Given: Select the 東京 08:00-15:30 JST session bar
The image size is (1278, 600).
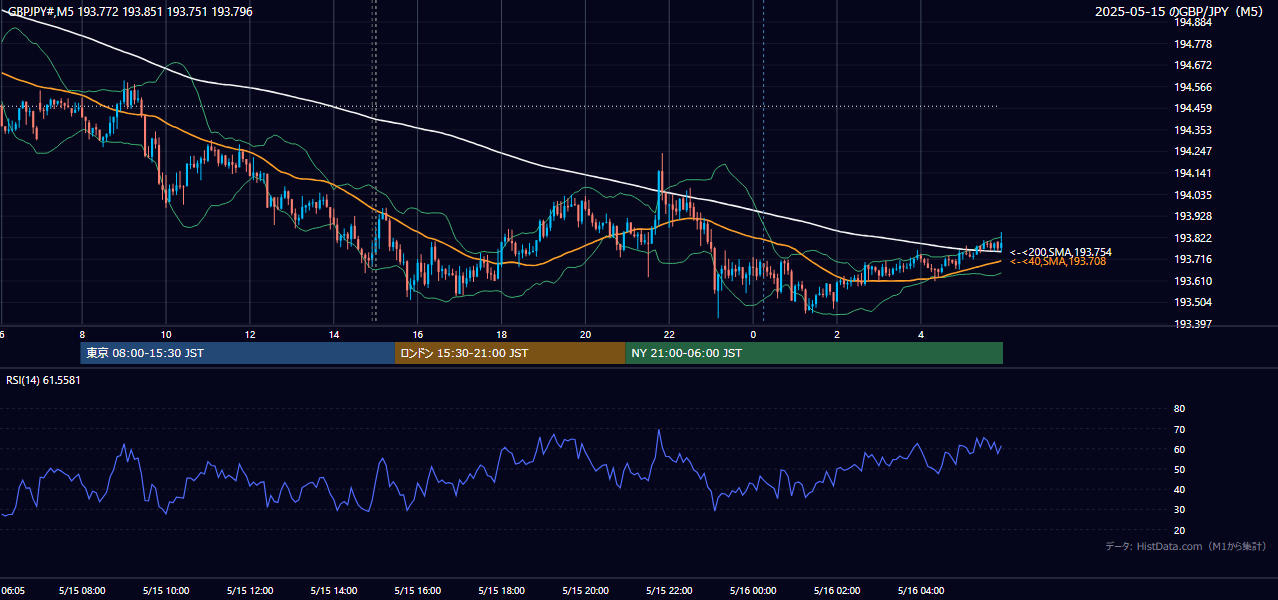Looking at the screenshot, I should click(238, 353).
